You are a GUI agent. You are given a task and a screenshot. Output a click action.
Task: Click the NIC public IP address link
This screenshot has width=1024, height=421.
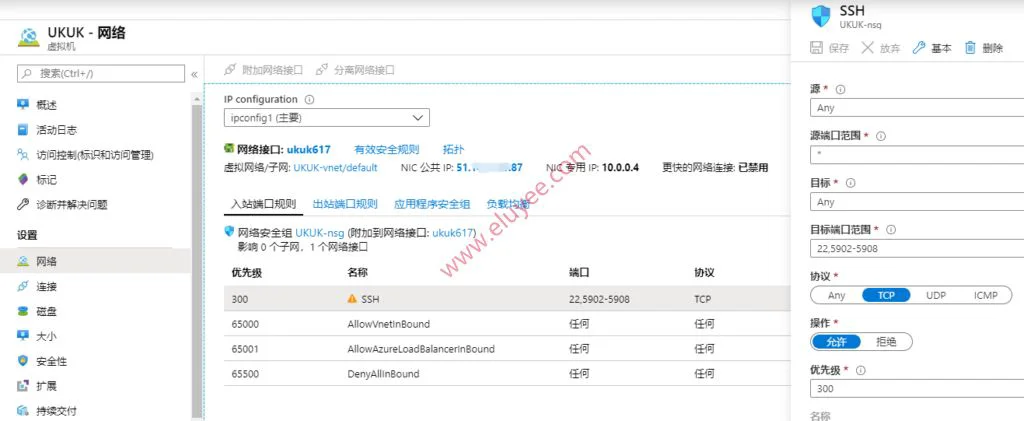click(x=489, y=168)
